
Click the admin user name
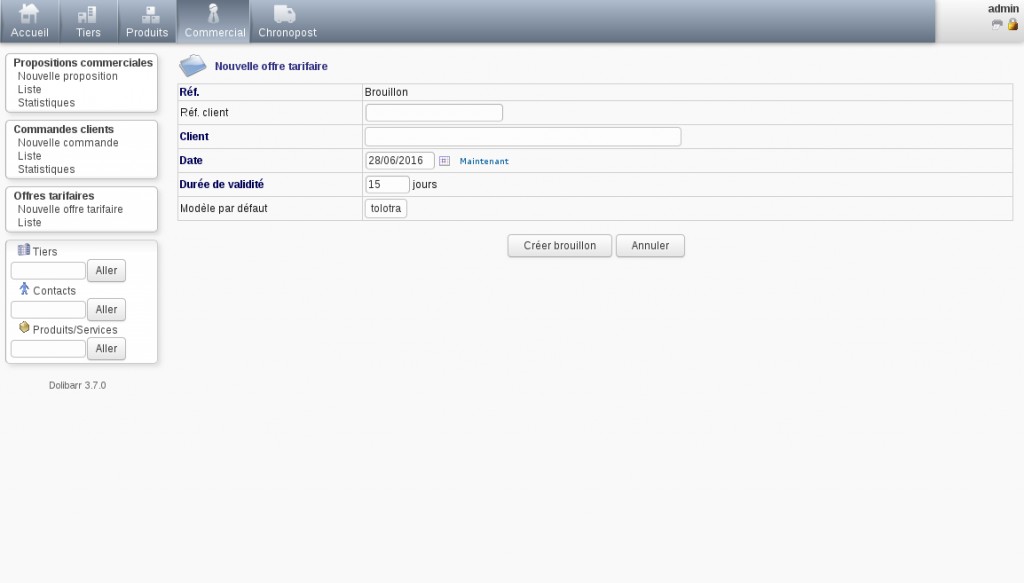(x=1002, y=8)
